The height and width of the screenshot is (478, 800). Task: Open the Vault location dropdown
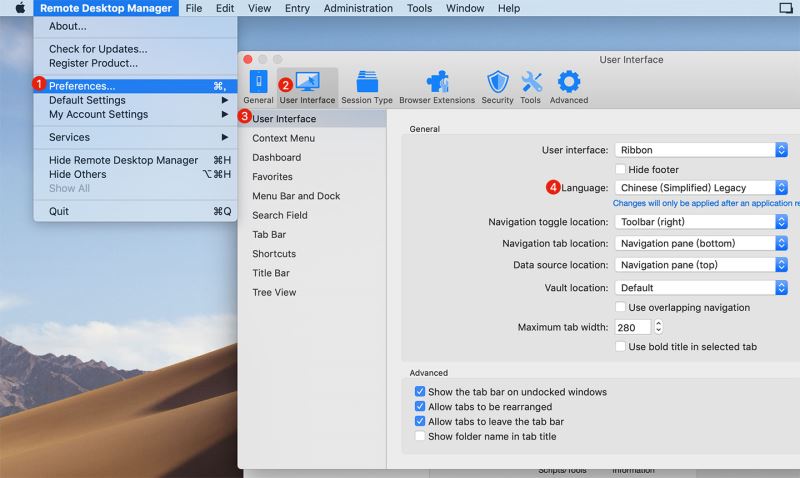click(x=701, y=288)
